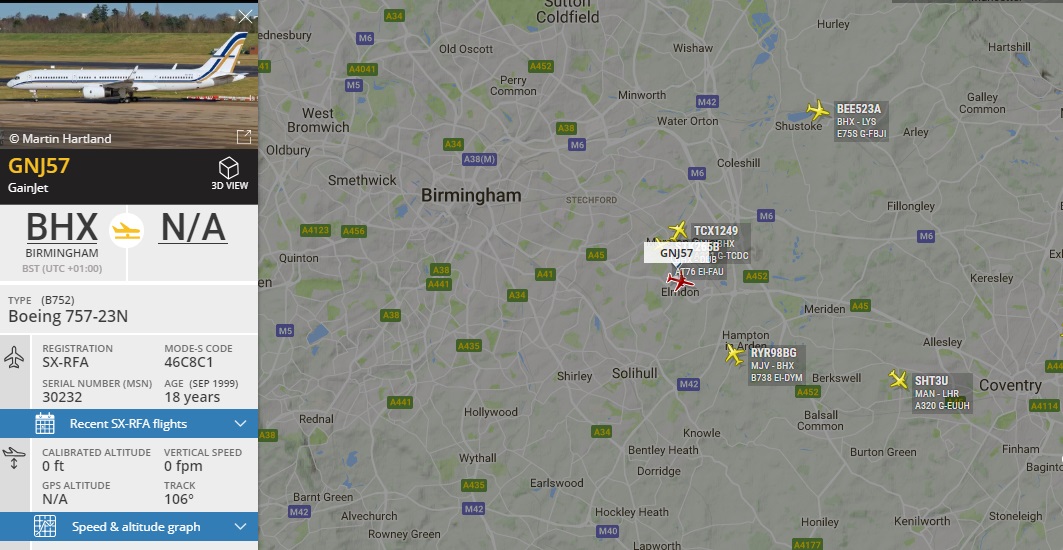Click the BHX departure airport code
The height and width of the screenshot is (550, 1063).
click(x=62, y=227)
